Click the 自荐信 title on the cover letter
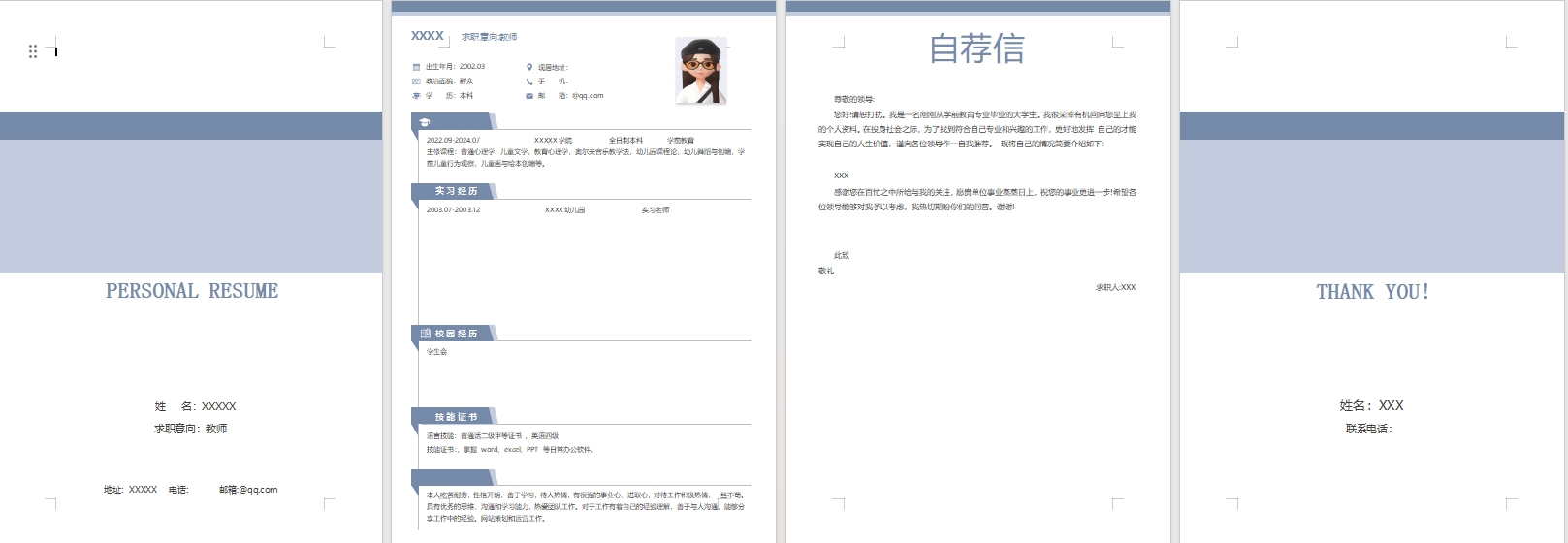Screen dimensions: 1568x543 pos(976,48)
